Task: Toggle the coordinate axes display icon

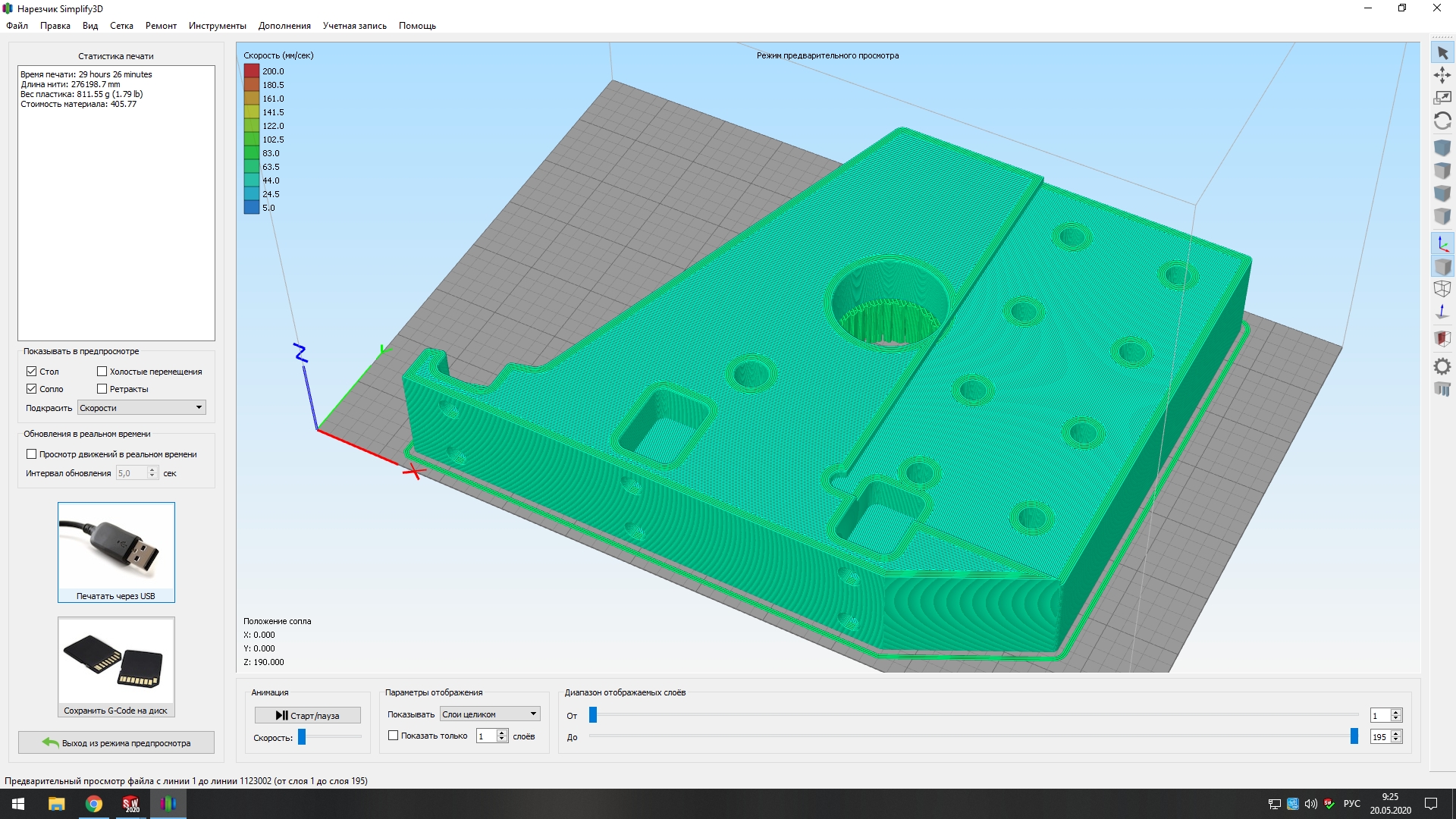Action: tap(1442, 244)
